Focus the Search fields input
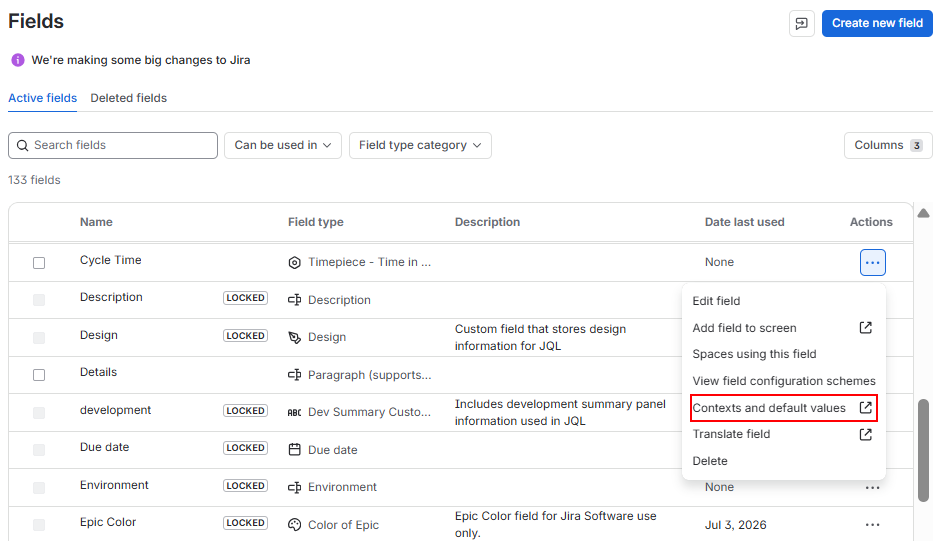Screen dimensions: 936x541 [113, 146]
